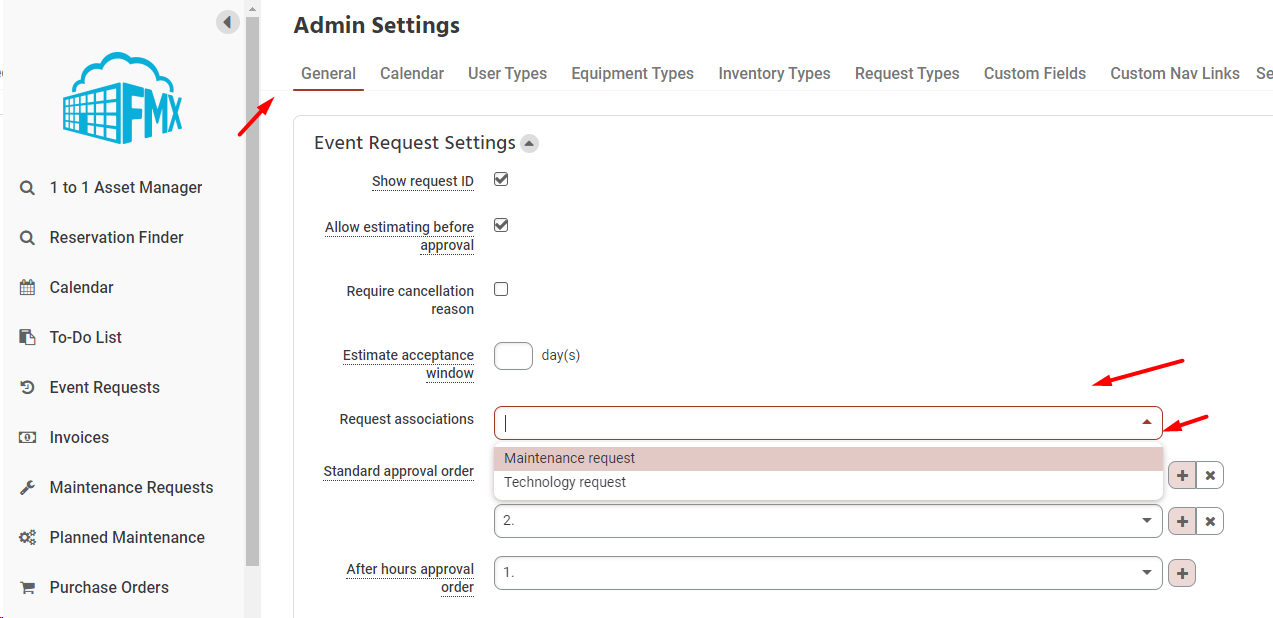Click the To-Do List clipboard icon
The width and height of the screenshot is (1273, 618).
[28, 337]
